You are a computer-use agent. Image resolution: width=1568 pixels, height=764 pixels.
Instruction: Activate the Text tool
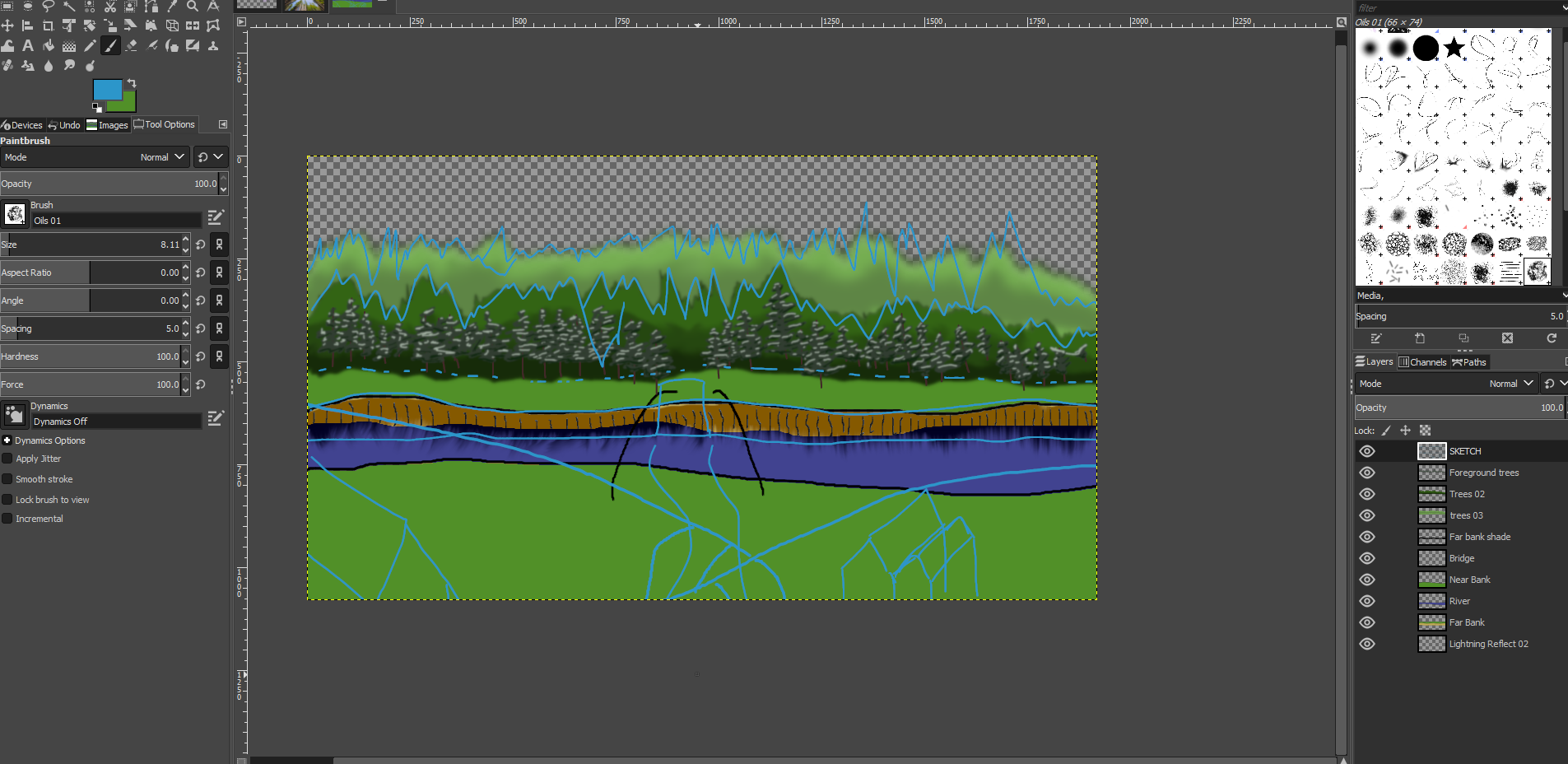pos(28,45)
